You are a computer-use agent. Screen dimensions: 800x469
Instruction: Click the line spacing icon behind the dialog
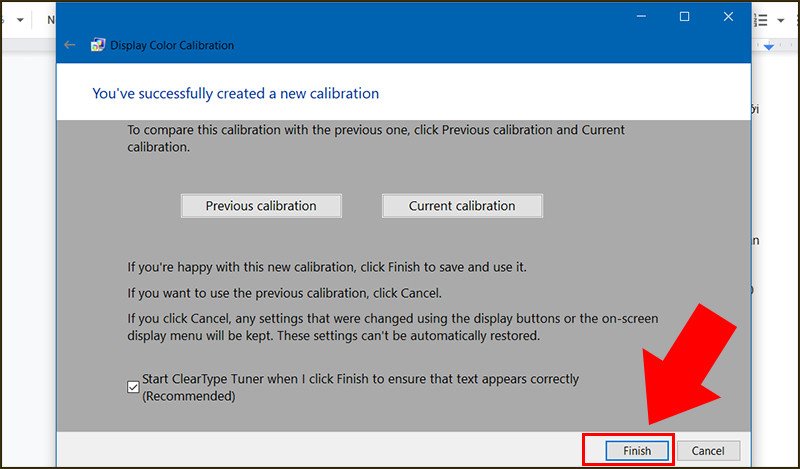click(x=761, y=19)
